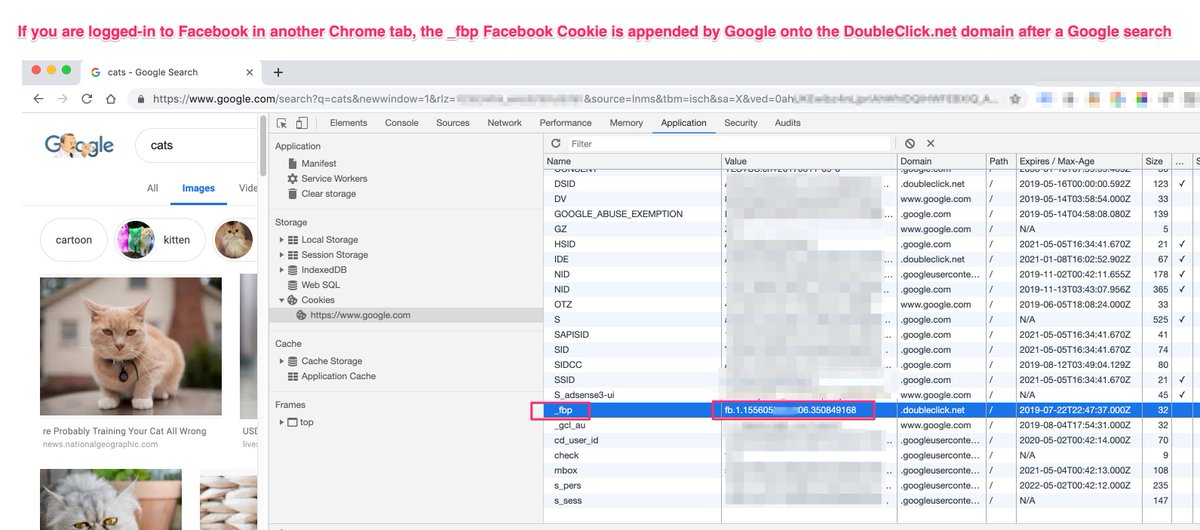Refresh the cookies table
The image size is (1200, 530).
coord(556,144)
